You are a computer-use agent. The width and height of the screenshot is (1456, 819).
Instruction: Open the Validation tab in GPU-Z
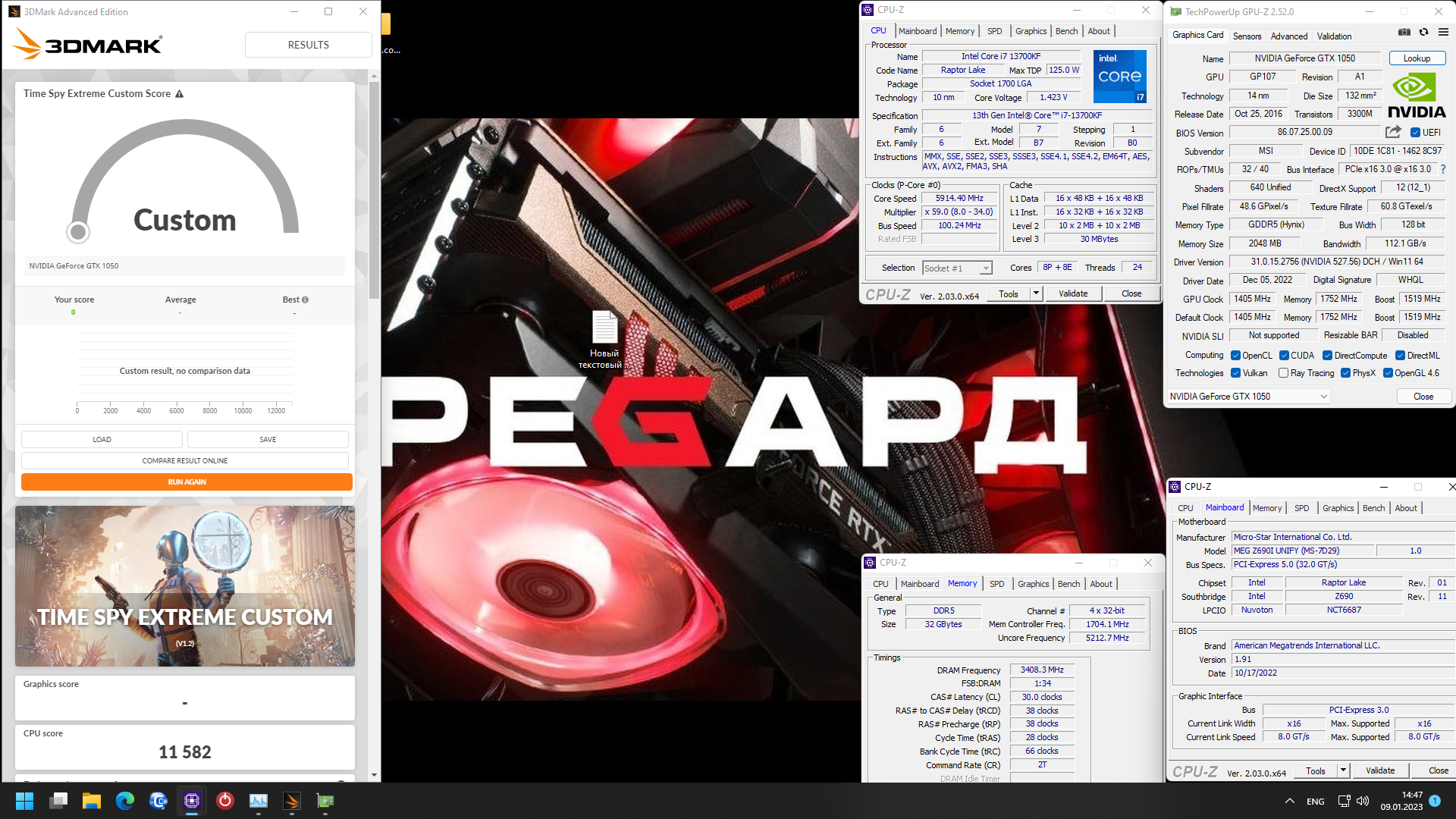pyautogui.click(x=1334, y=36)
